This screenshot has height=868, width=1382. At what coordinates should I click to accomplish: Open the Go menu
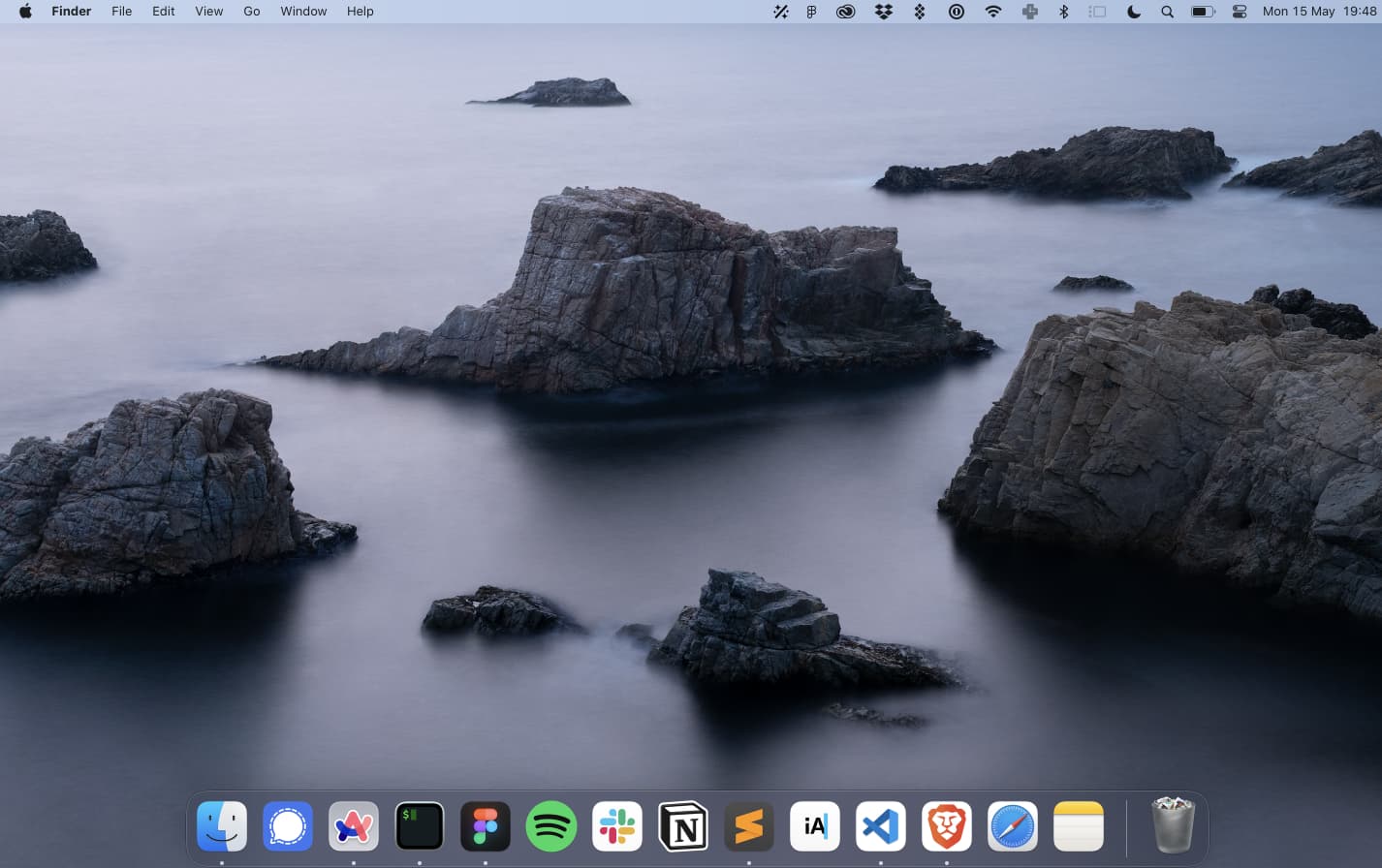click(x=251, y=12)
